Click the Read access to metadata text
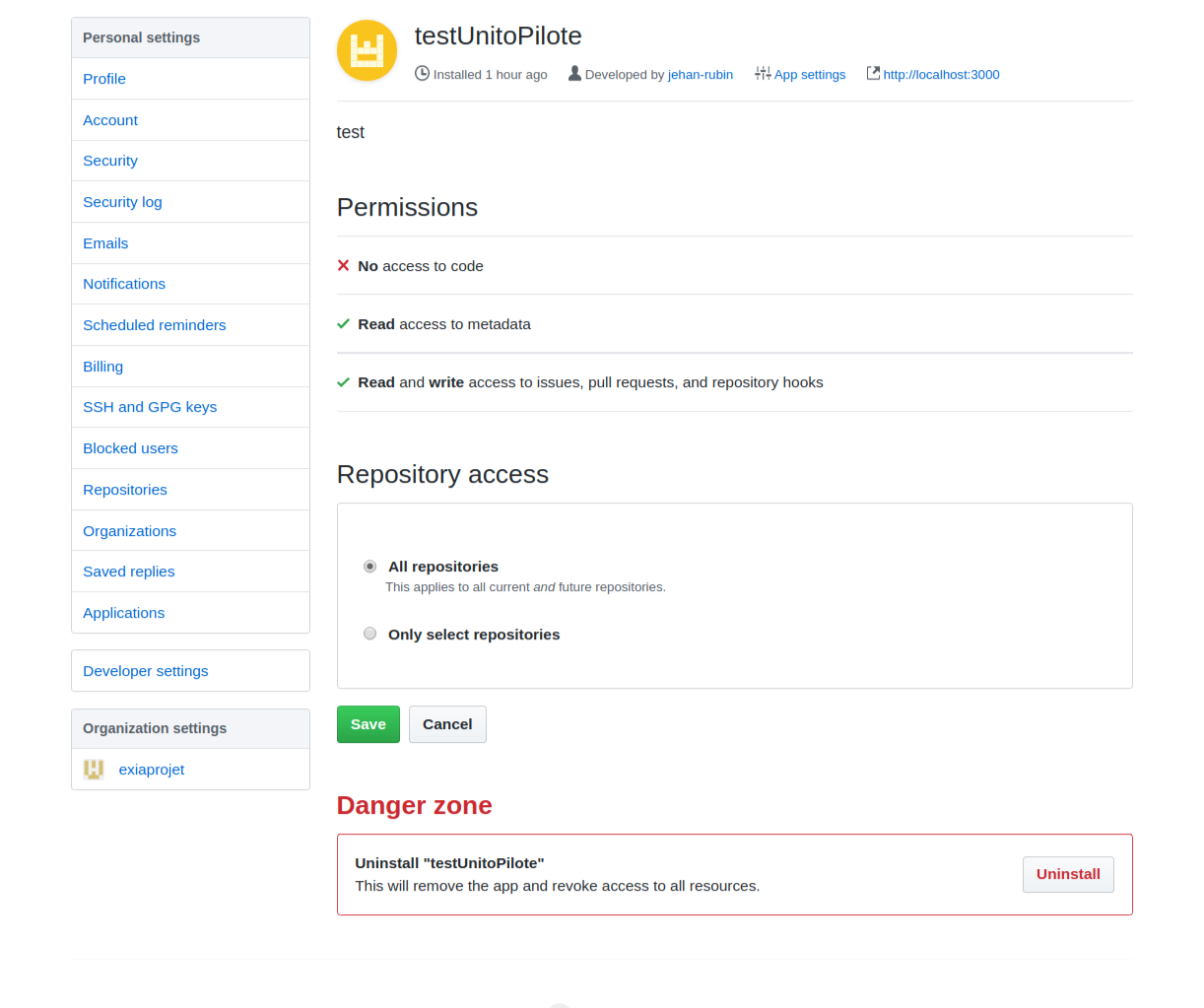Image resolution: width=1204 pixels, height=1008 pixels. pyautogui.click(x=444, y=324)
